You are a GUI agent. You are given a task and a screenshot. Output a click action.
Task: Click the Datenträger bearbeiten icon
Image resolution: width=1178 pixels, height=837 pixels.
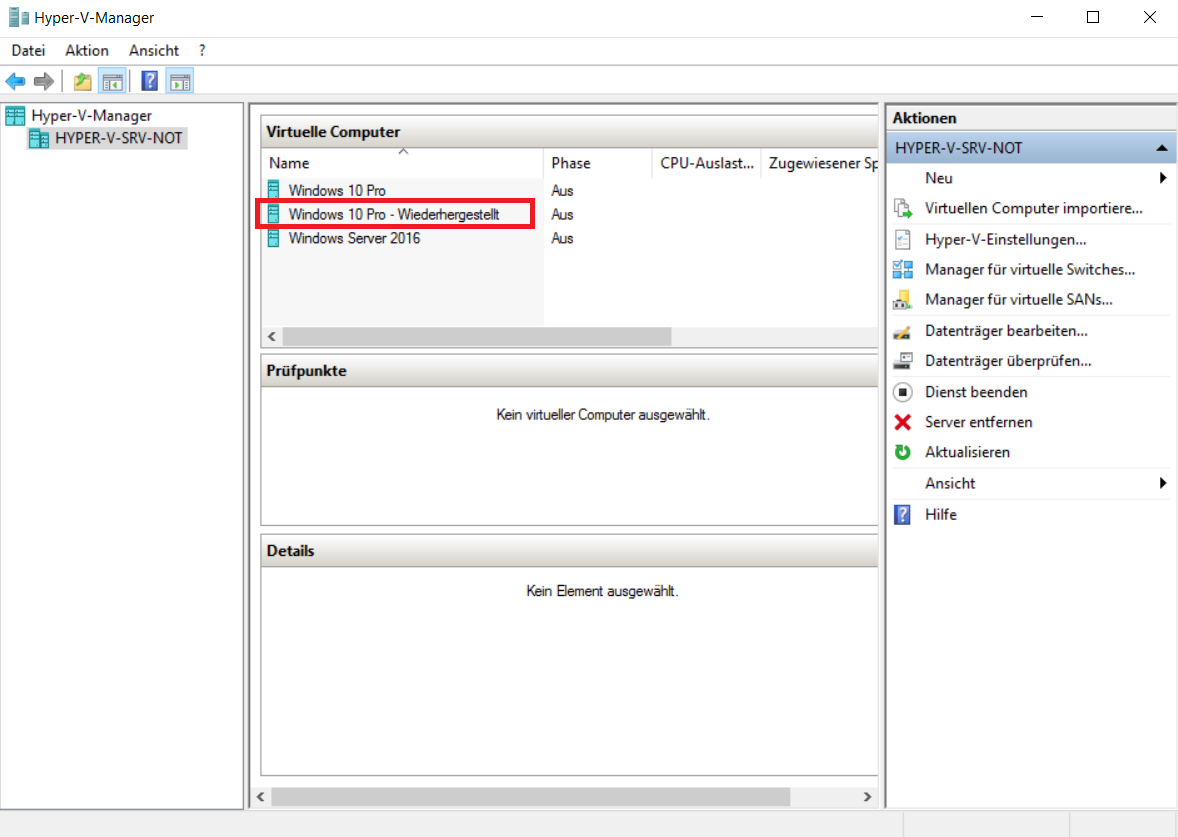(x=903, y=331)
